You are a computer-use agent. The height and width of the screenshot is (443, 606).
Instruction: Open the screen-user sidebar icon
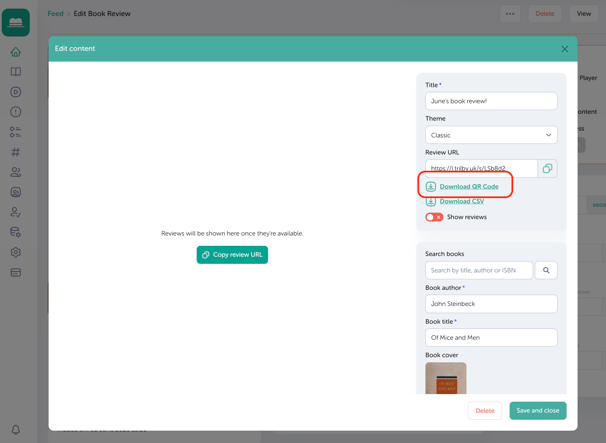(15, 192)
